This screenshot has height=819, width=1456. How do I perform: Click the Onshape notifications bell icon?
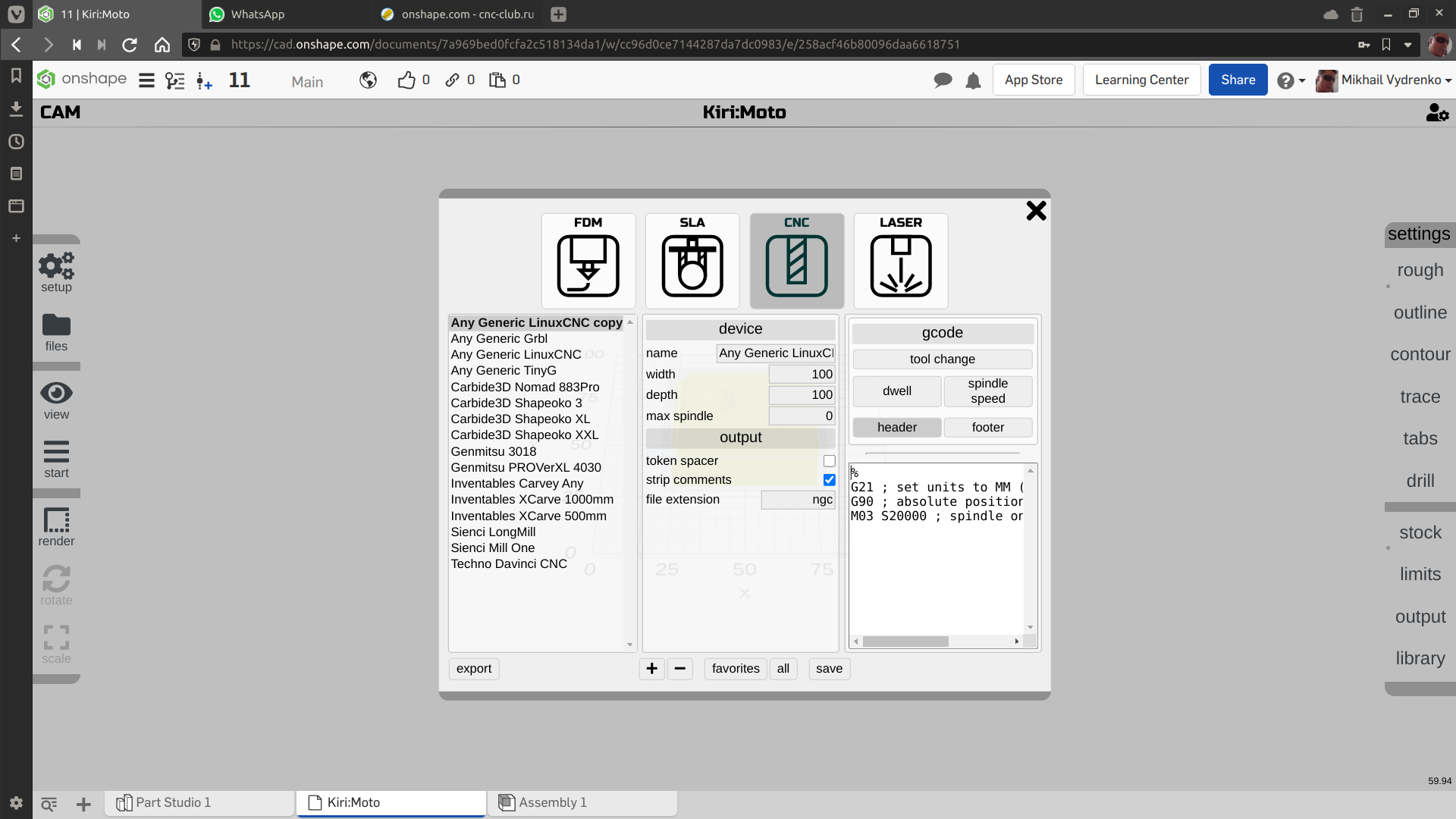[x=973, y=80]
